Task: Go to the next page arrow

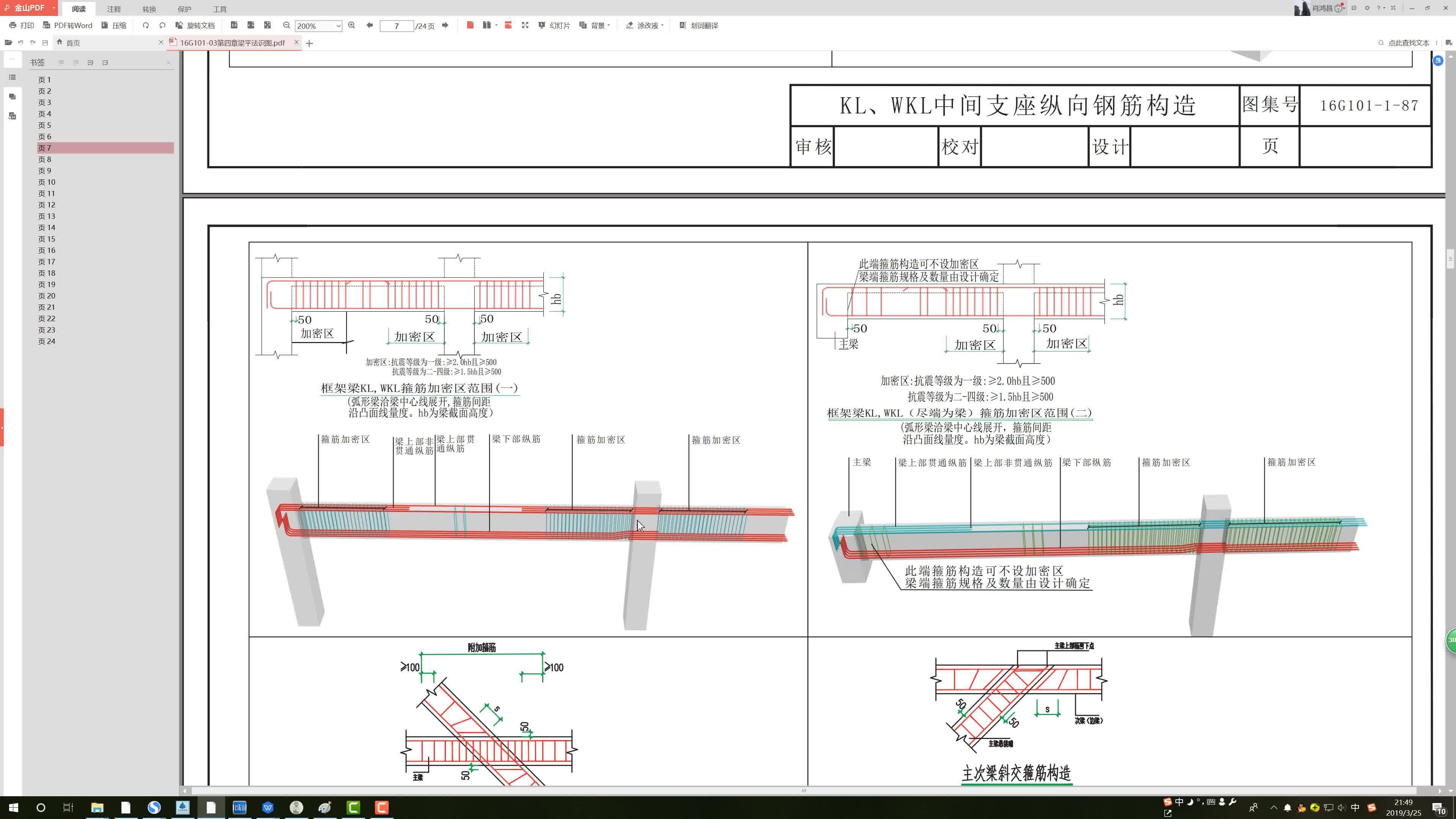Action: coord(445,25)
